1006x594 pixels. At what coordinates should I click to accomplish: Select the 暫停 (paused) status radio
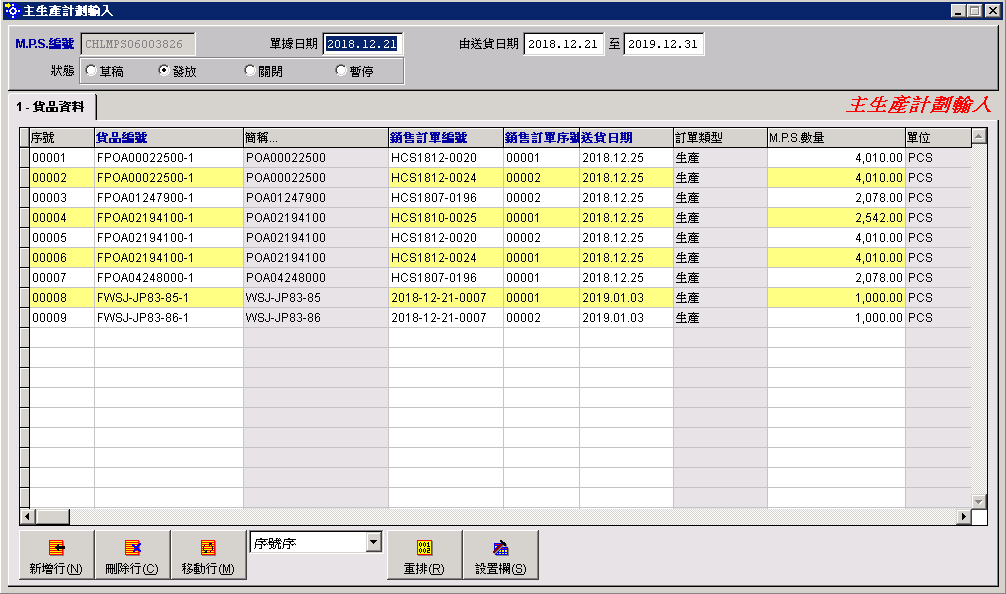(x=341, y=71)
